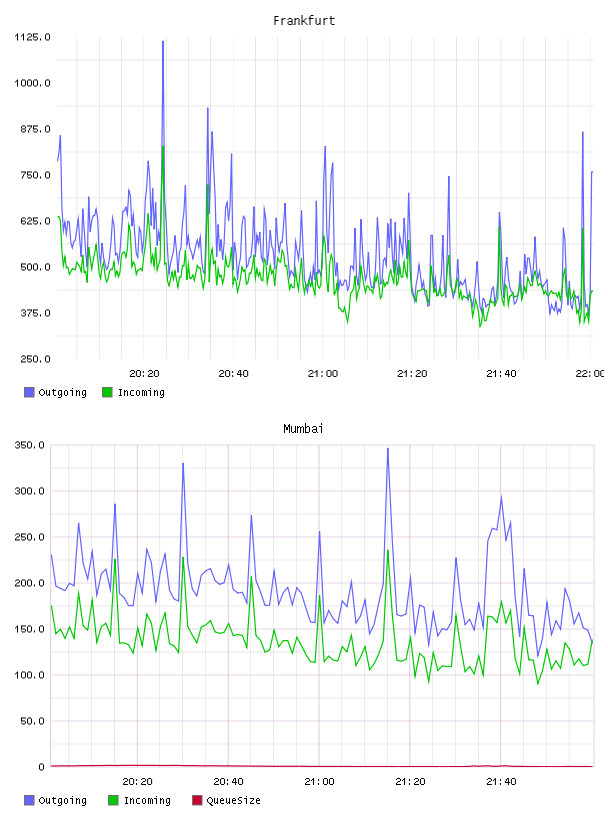Viewport: 608px width, 816px height.
Task: Click the 21:20 time label on Frankfurt chart
Action: point(412,374)
